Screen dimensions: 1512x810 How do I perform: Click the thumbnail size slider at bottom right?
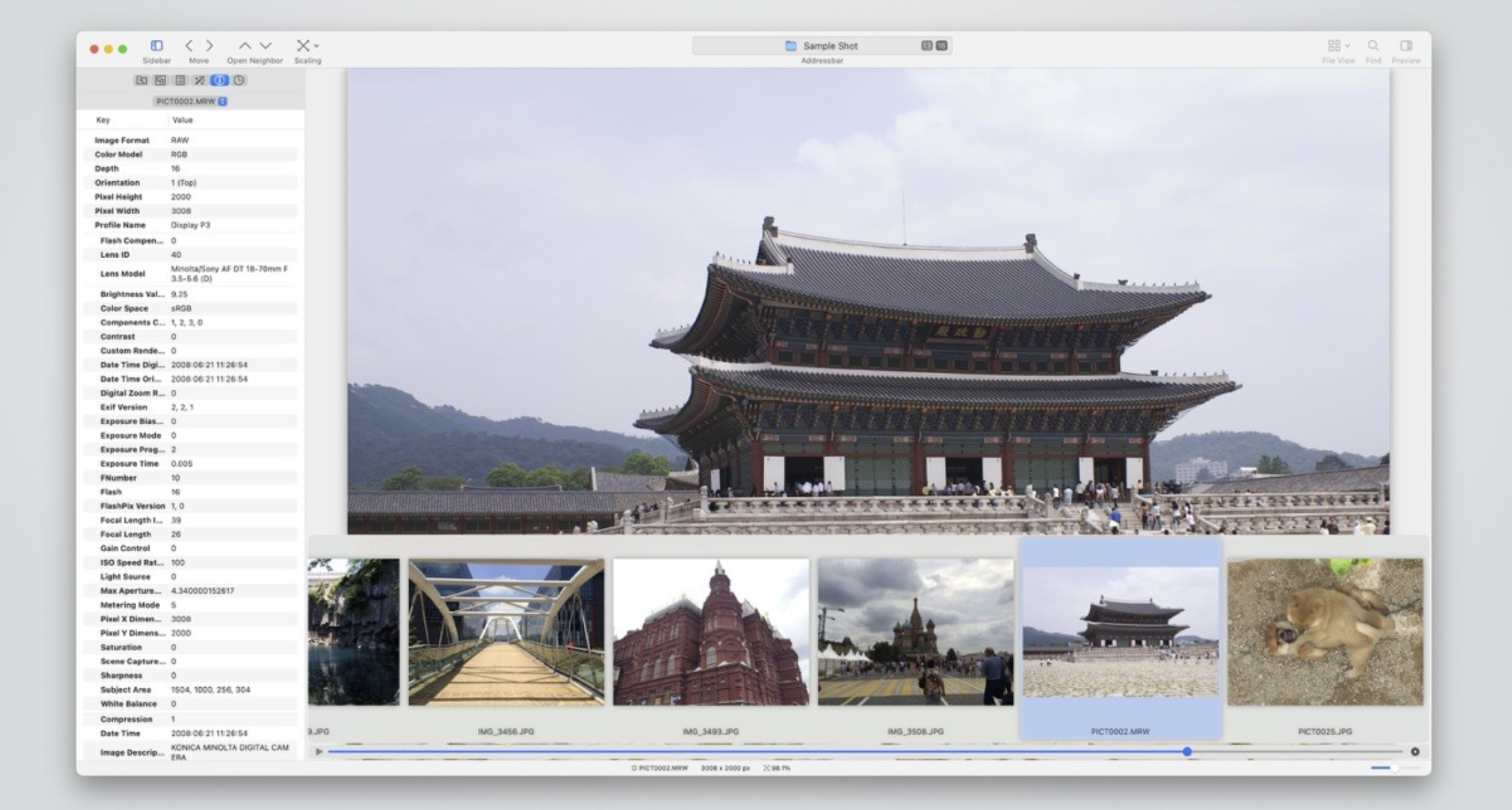(1394, 767)
